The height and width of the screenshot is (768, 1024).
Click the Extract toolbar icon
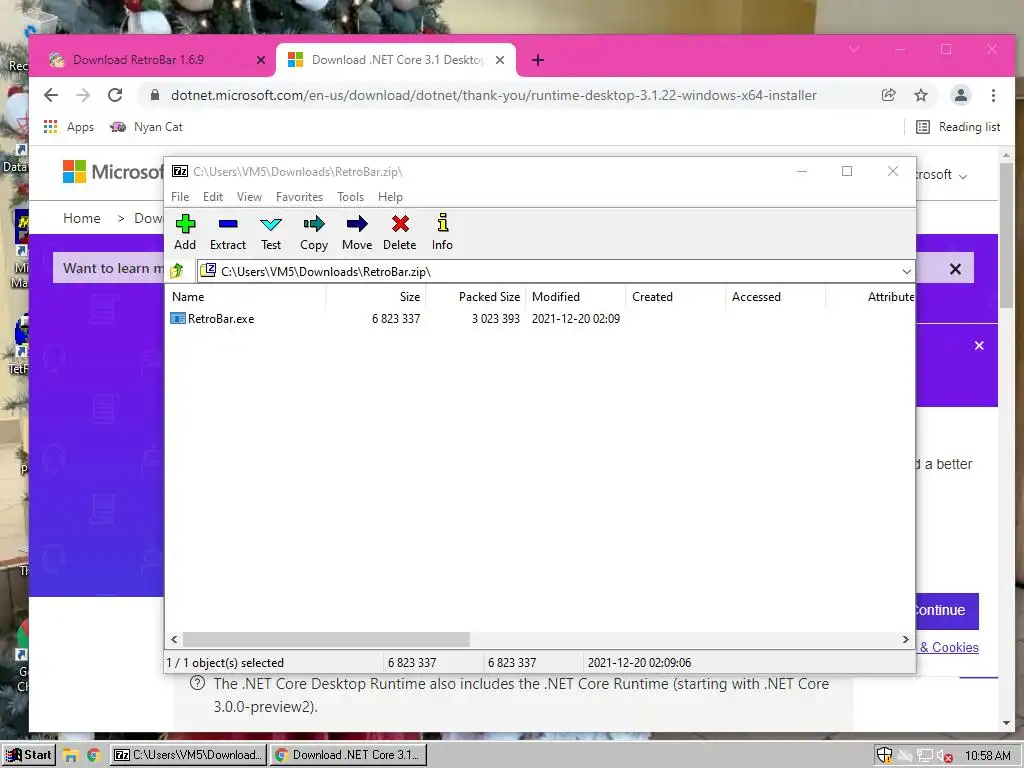pyautogui.click(x=228, y=232)
